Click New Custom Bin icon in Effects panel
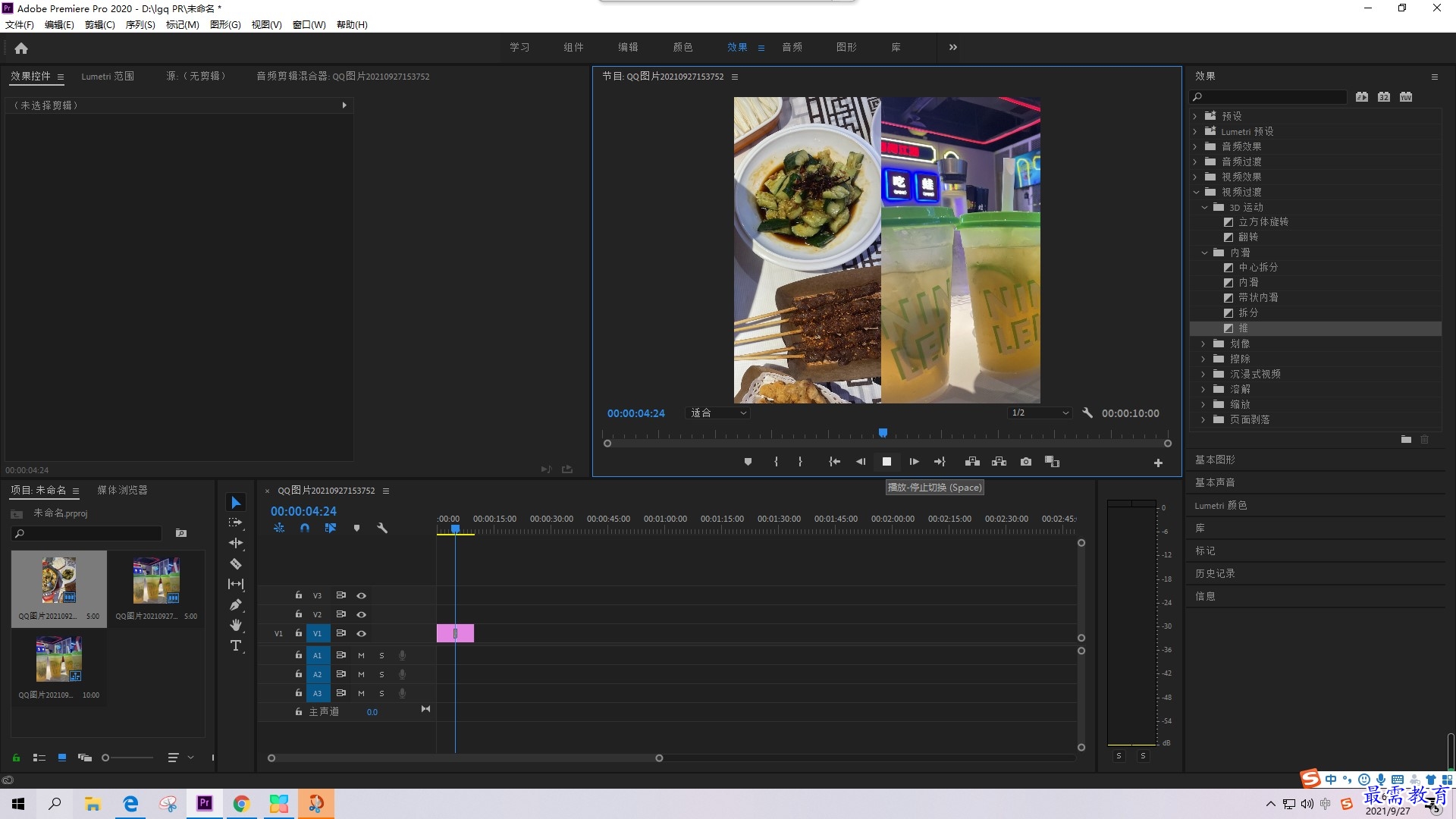Viewport: 1456px width, 819px height. coord(1406,439)
